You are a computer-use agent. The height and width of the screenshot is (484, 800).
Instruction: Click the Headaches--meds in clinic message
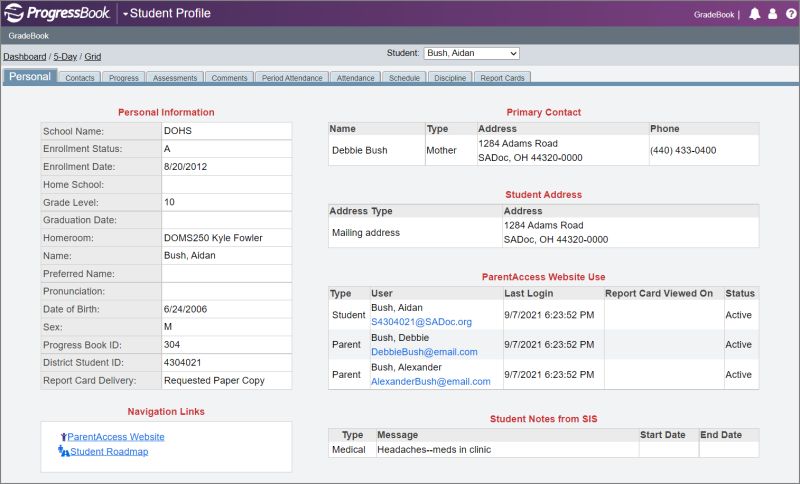pyautogui.click(x=434, y=450)
